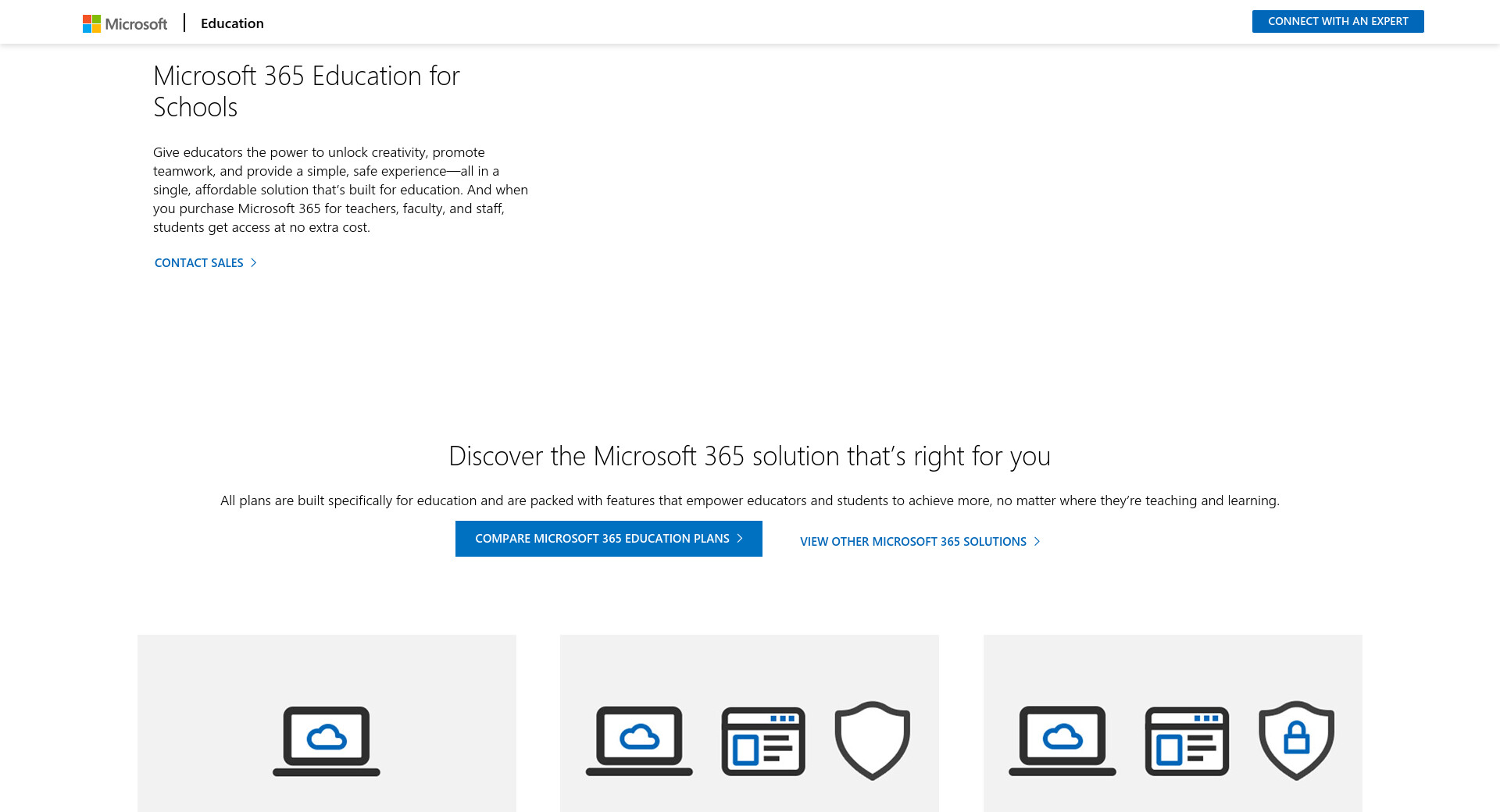Click the plain shield icon in middle card

(872, 739)
